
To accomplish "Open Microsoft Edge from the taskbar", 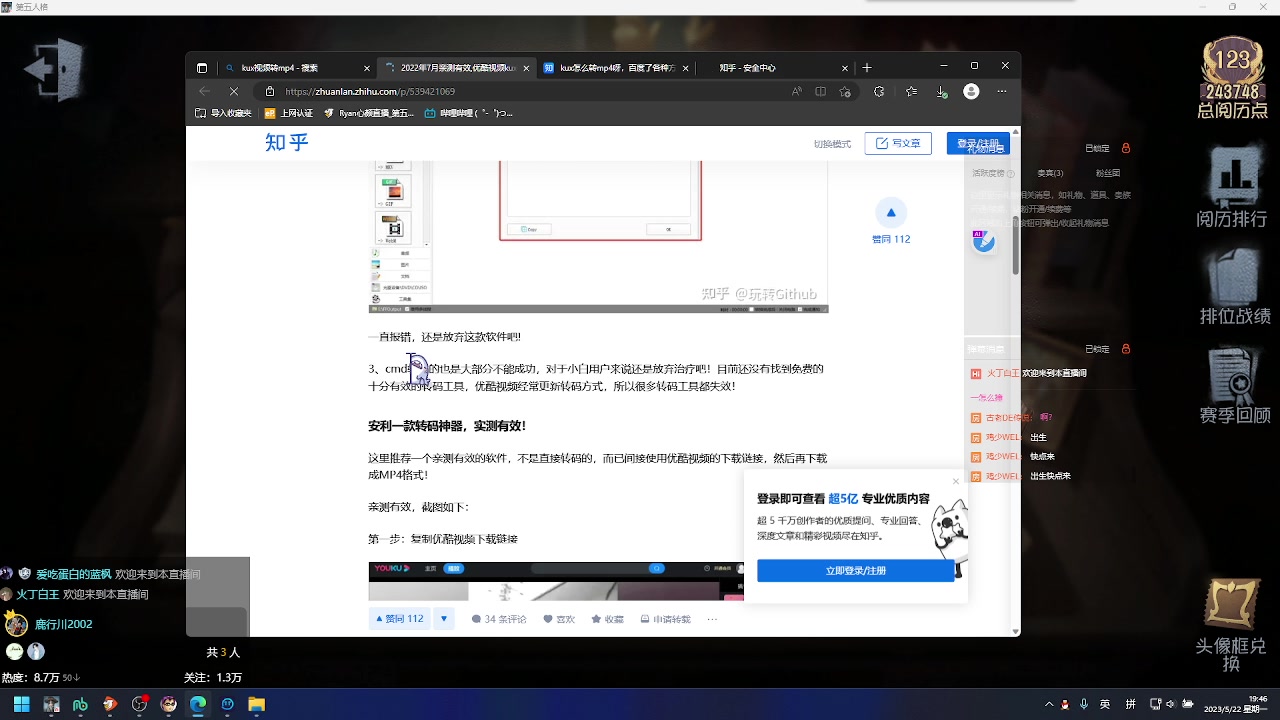I will 198,704.
